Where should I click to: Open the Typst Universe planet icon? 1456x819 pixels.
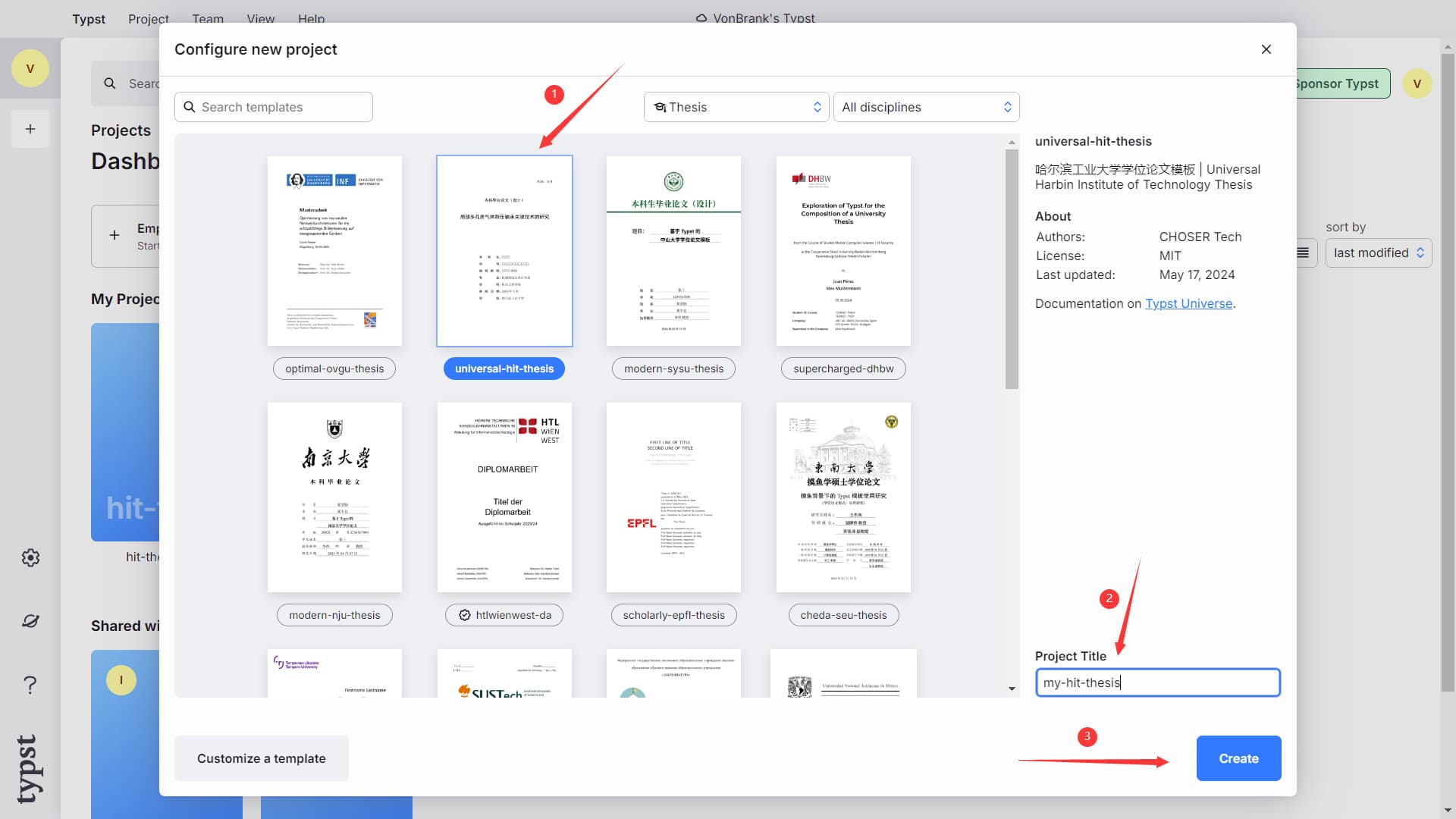pyautogui.click(x=30, y=621)
